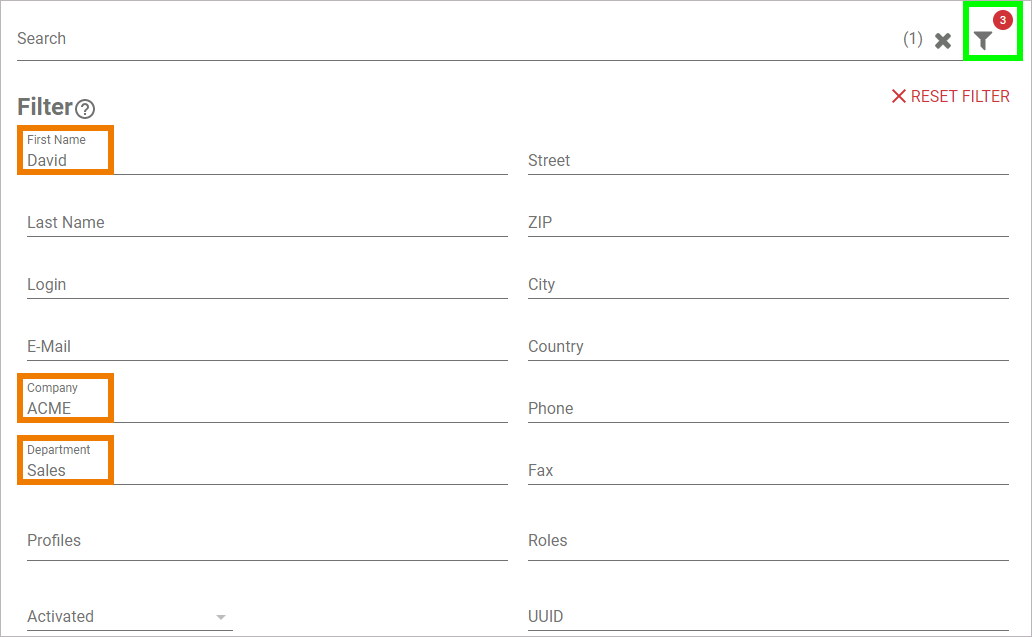Focus the Last Name filter field
1032x637 pixels.
tap(266, 223)
